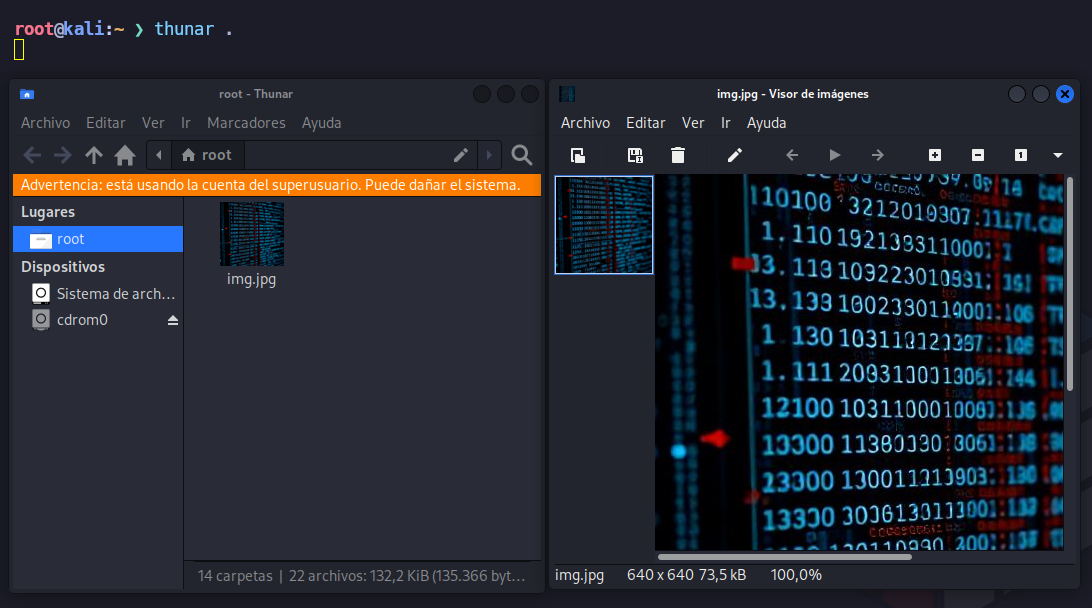Start slideshow with the play icon
Viewport: 1092px width, 608px height.
pyautogui.click(x=835, y=155)
